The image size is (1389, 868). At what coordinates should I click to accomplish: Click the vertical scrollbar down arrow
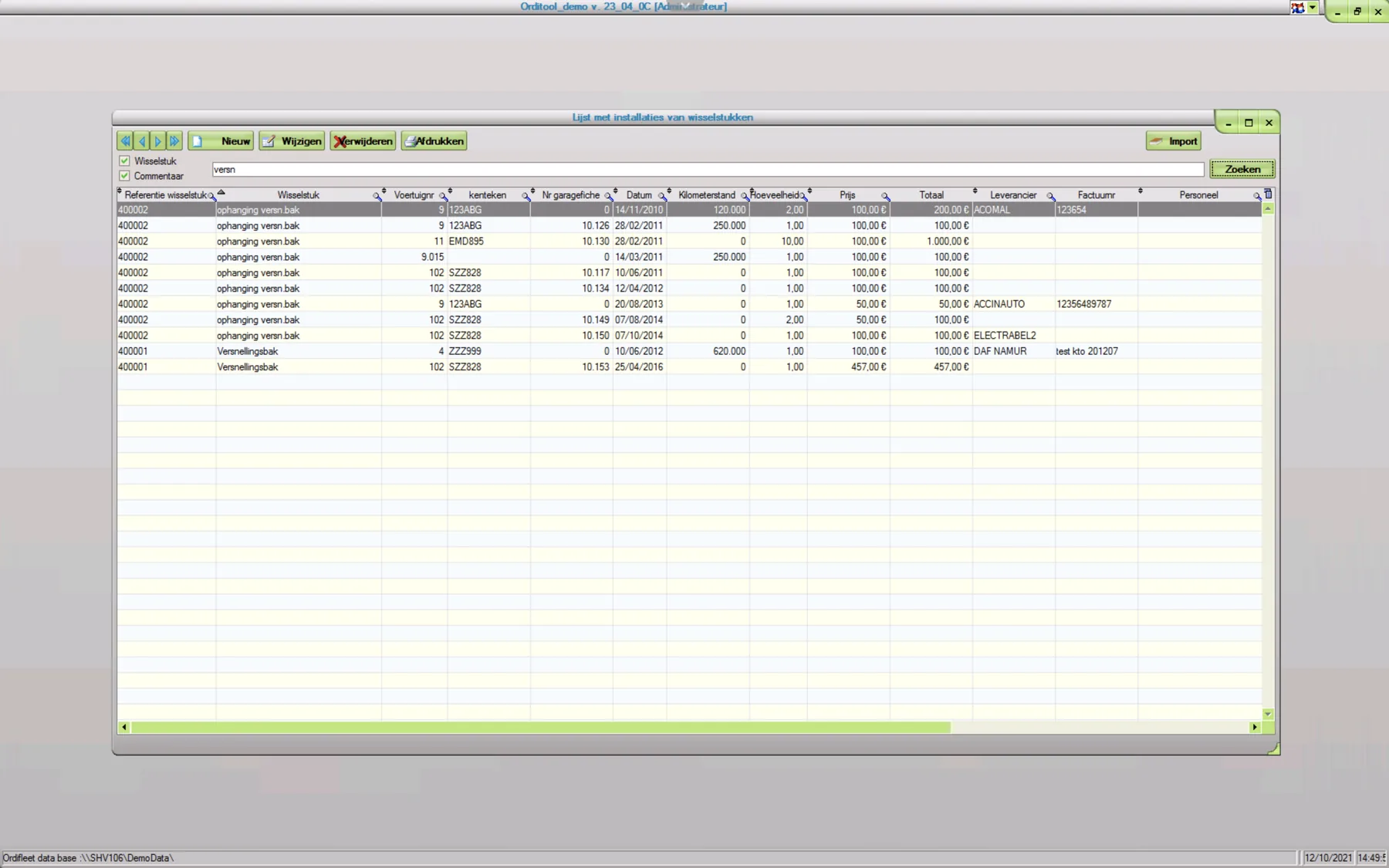click(x=1268, y=714)
